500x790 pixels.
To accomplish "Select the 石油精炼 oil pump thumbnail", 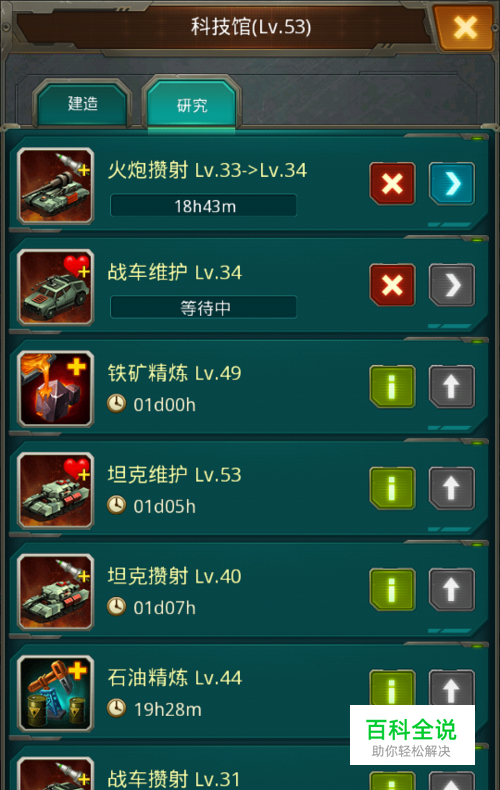I will [x=55, y=693].
